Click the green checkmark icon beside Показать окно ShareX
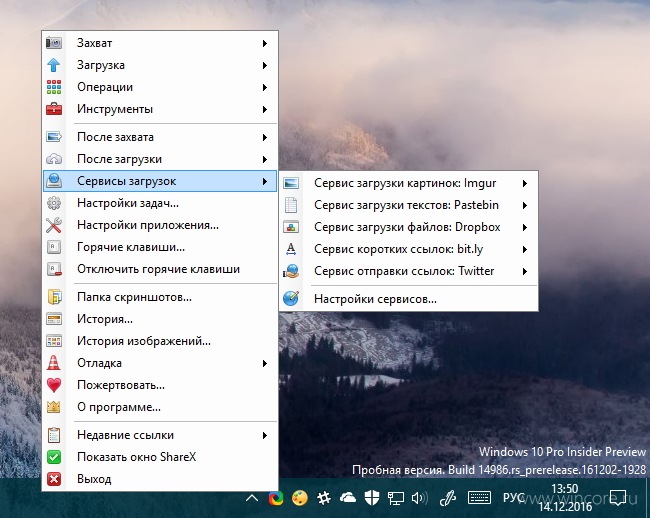The width and height of the screenshot is (650, 518). [x=54, y=457]
